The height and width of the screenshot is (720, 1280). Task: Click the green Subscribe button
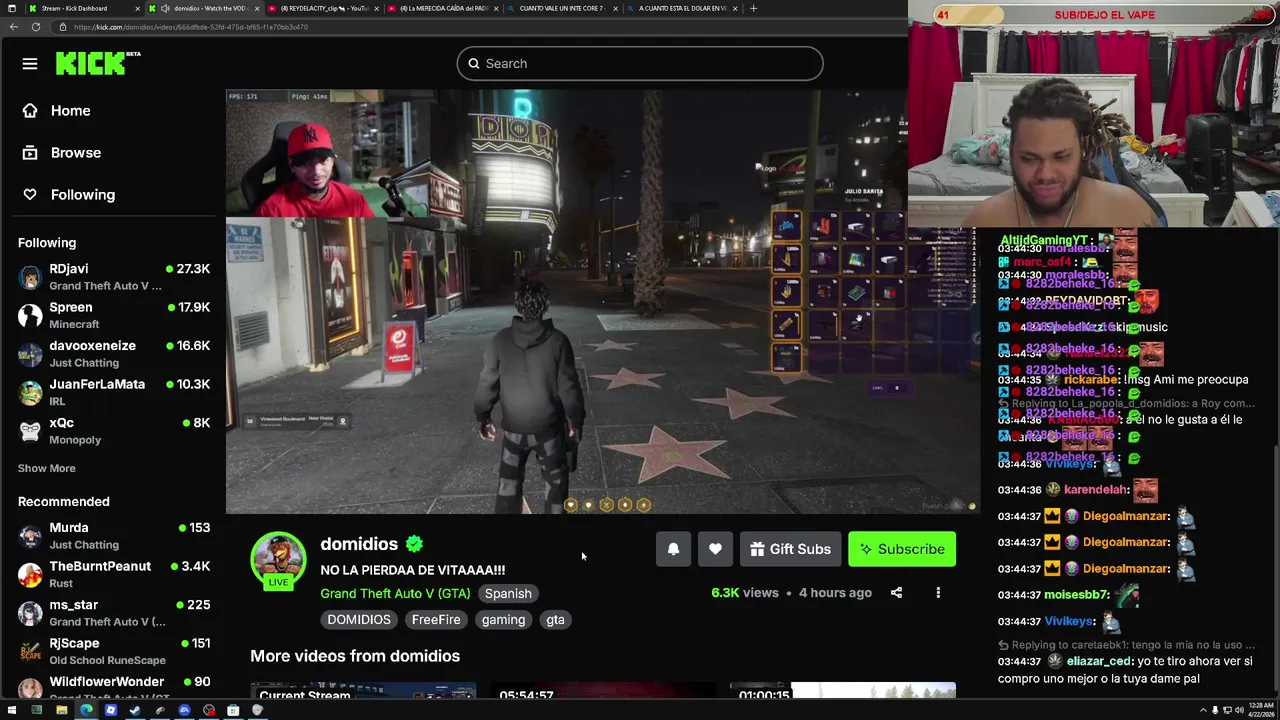click(x=902, y=549)
